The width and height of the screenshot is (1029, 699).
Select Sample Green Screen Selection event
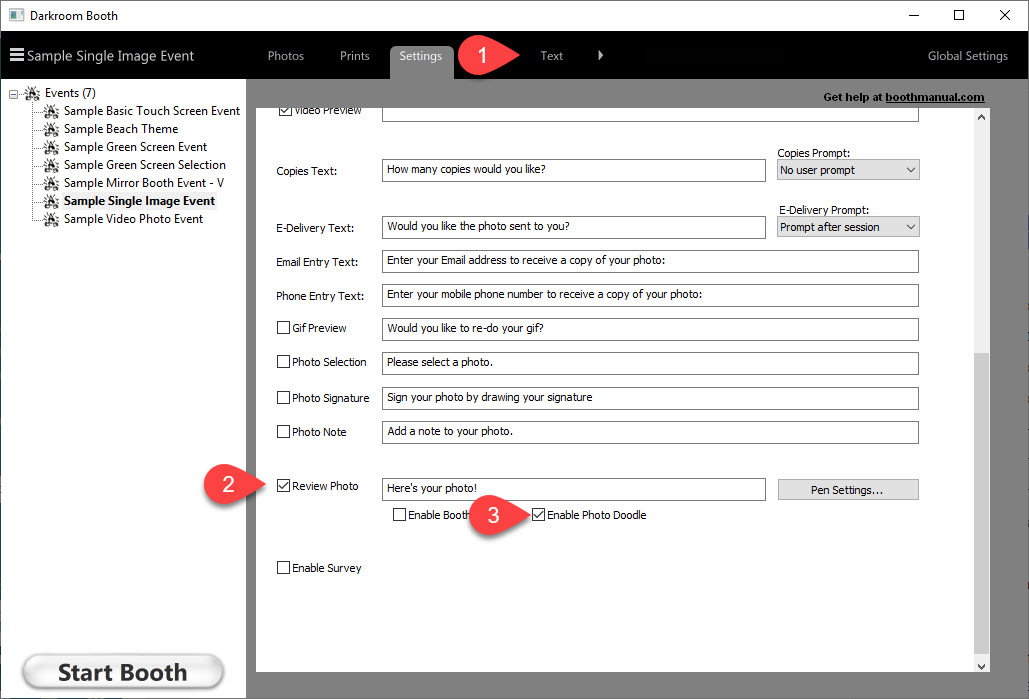coord(144,165)
